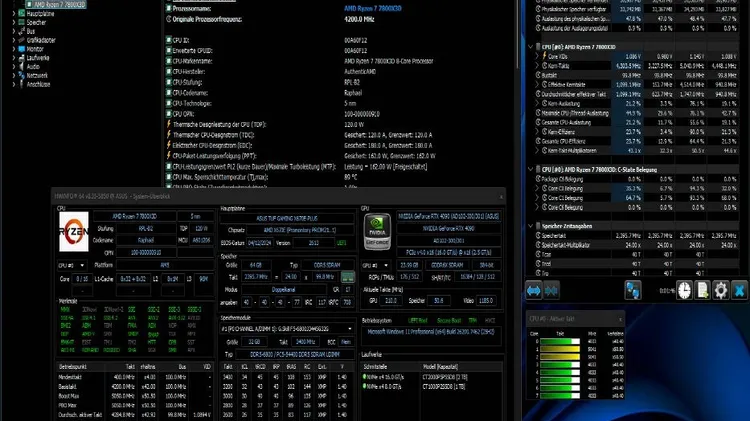Click the blue arrows icon in the sensor toolbar
Viewport: 750px width, 421px height.
[534, 290]
